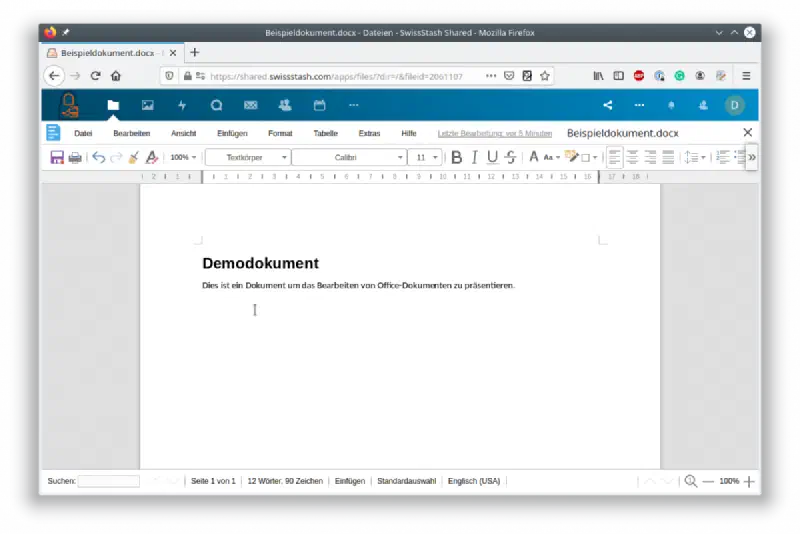
Task: Click the Seite 1 von 1 status
Action: tap(213, 481)
